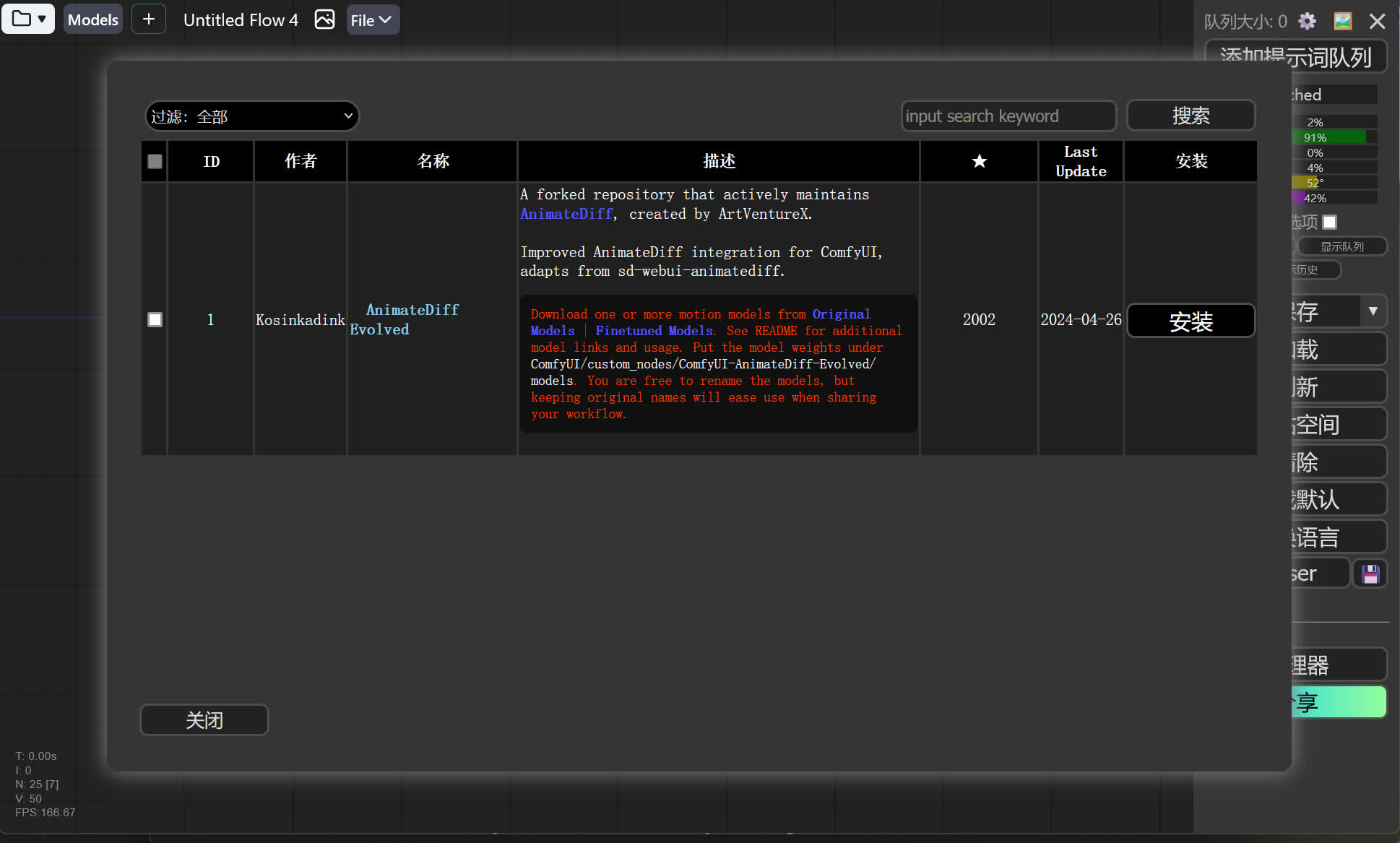Click the 搜索 search button
This screenshot has width=1400, height=843.
click(1191, 116)
